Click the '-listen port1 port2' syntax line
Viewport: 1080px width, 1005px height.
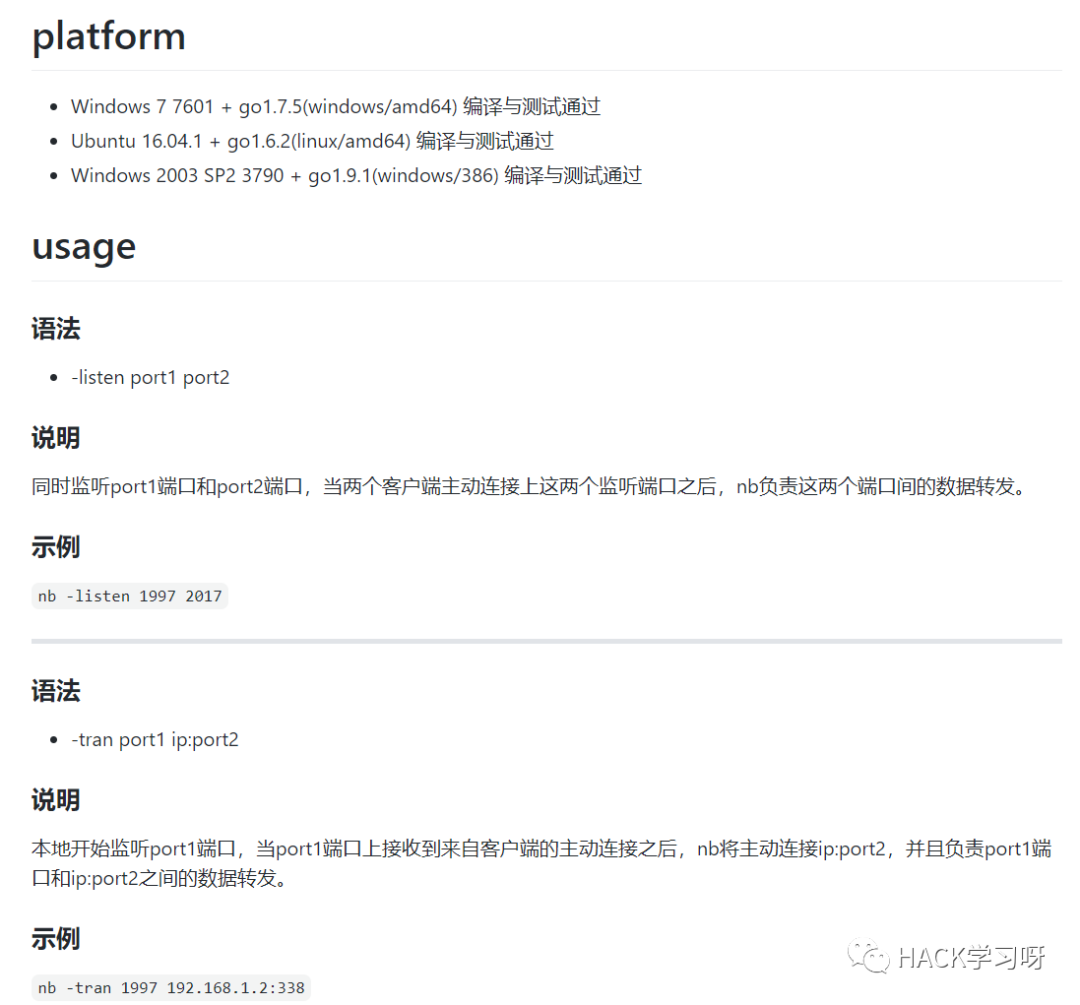coord(150,377)
